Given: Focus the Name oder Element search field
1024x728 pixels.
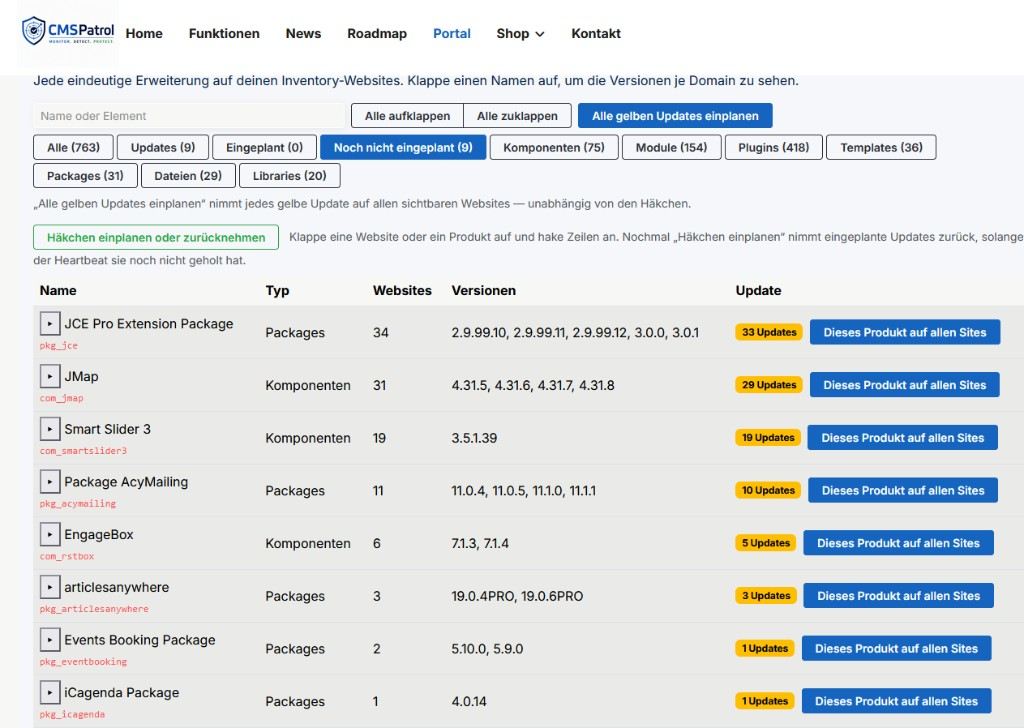Looking at the screenshot, I should [x=189, y=116].
